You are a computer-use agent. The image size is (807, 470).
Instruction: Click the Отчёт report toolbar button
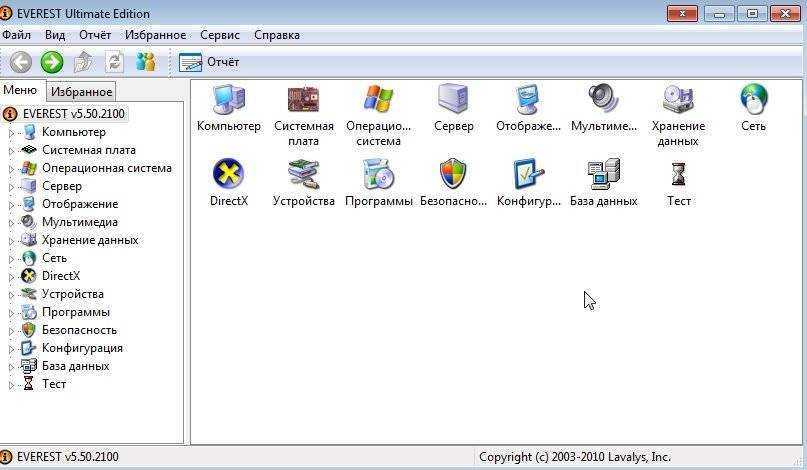click(x=208, y=62)
